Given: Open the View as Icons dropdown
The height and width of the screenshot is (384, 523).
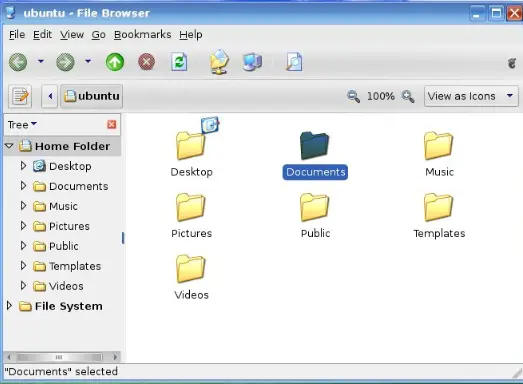Looking at the screenshot, I should click(x=471, y=96).
